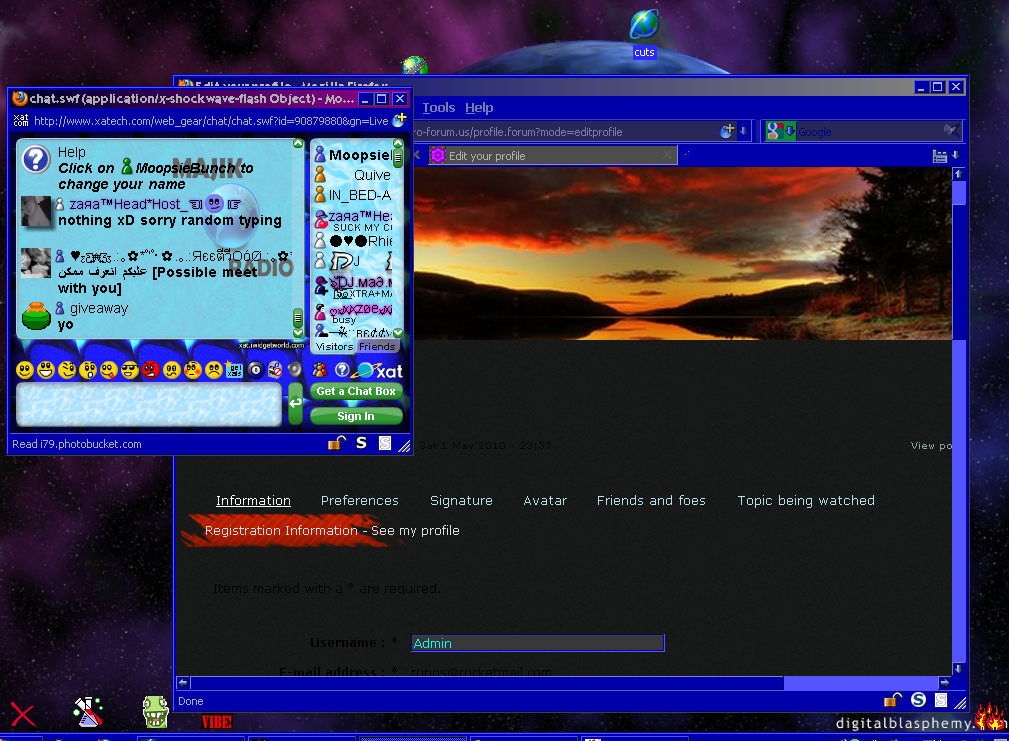Bookmark forum page with star-globe icon
Screen dimensions: 1009x741
point(727,131)
